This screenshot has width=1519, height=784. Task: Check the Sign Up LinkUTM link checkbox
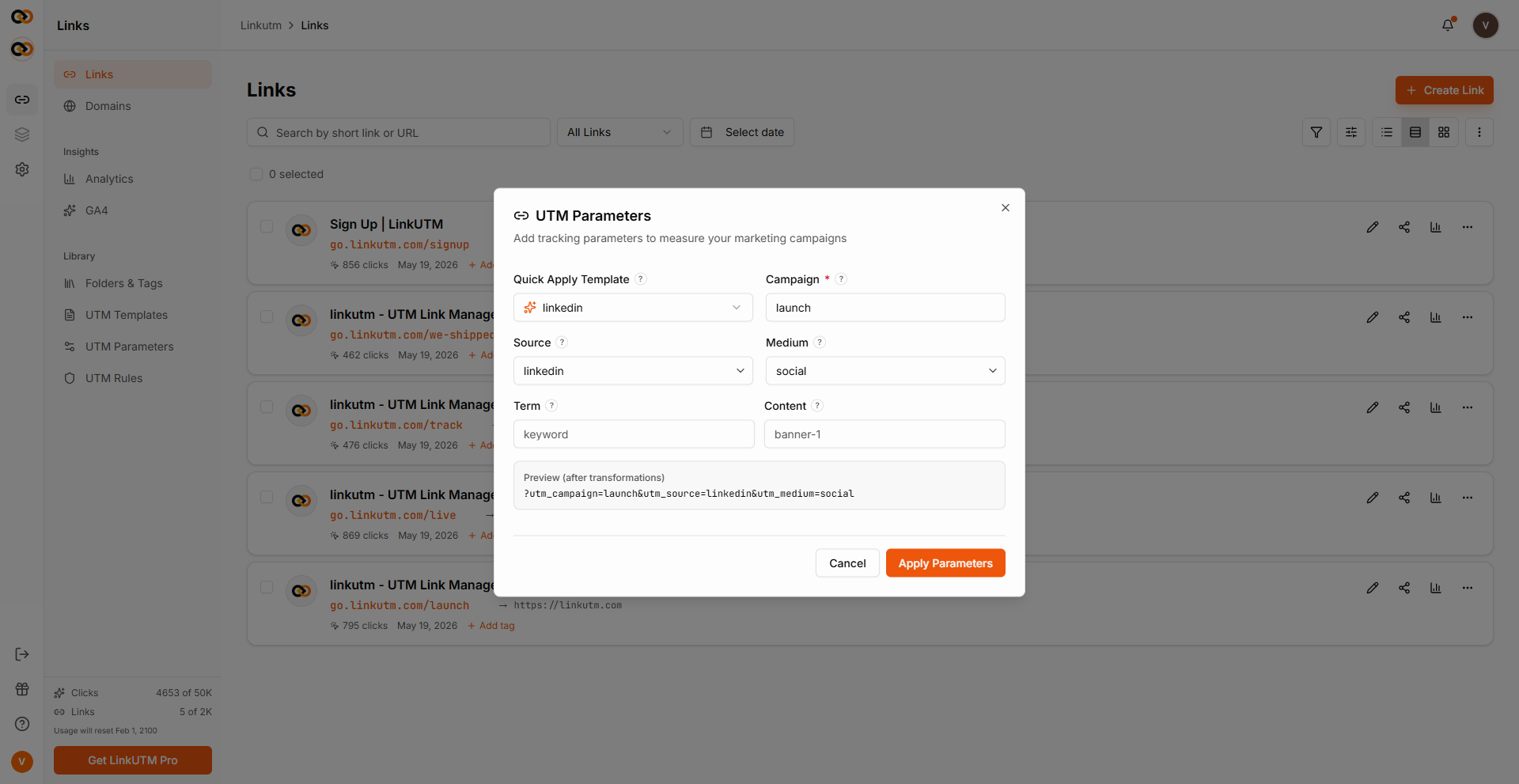click(267, 226)
